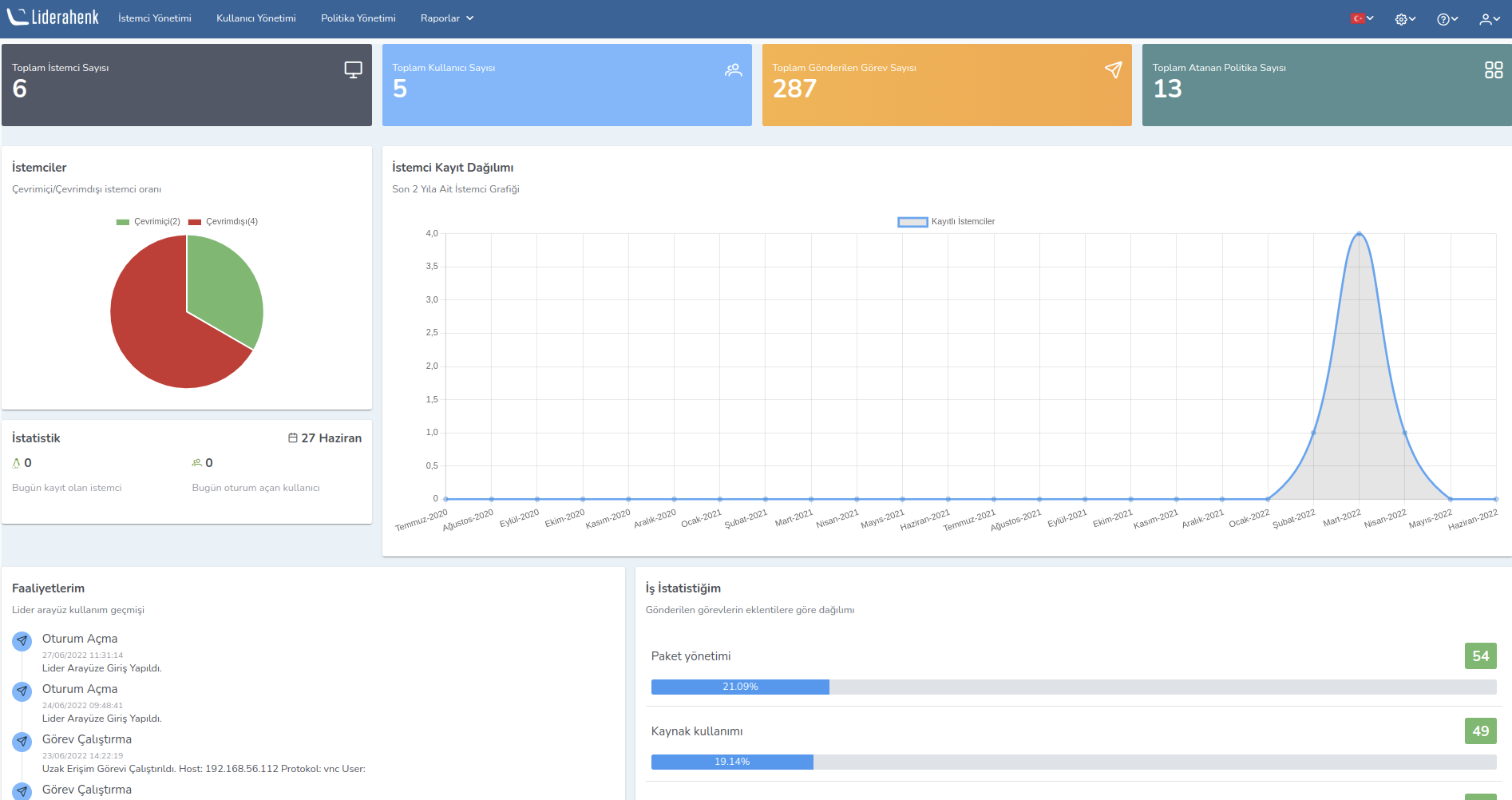Go to Politika Yönetimi menu
Viewport: 1512px width, 800px height.
click(x=358, y=18)
